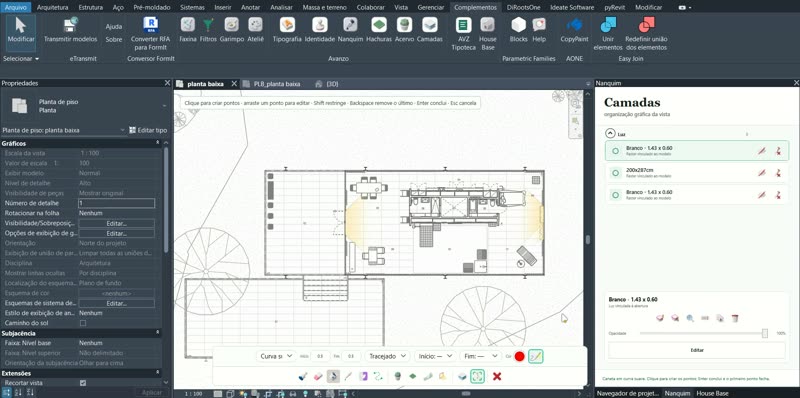Open the Ateliê tool
Viewport: 800px width, 398px height.
tap(255, 30)
